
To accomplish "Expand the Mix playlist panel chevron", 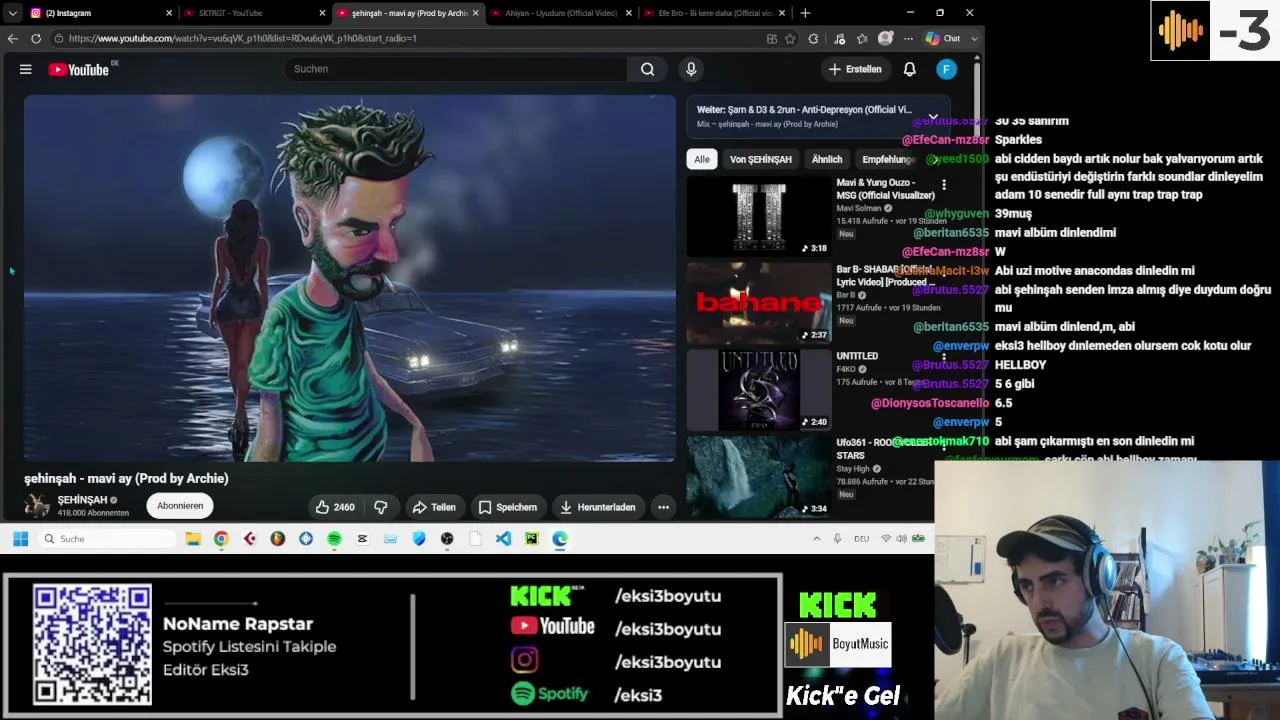I will tap(932, 116).
